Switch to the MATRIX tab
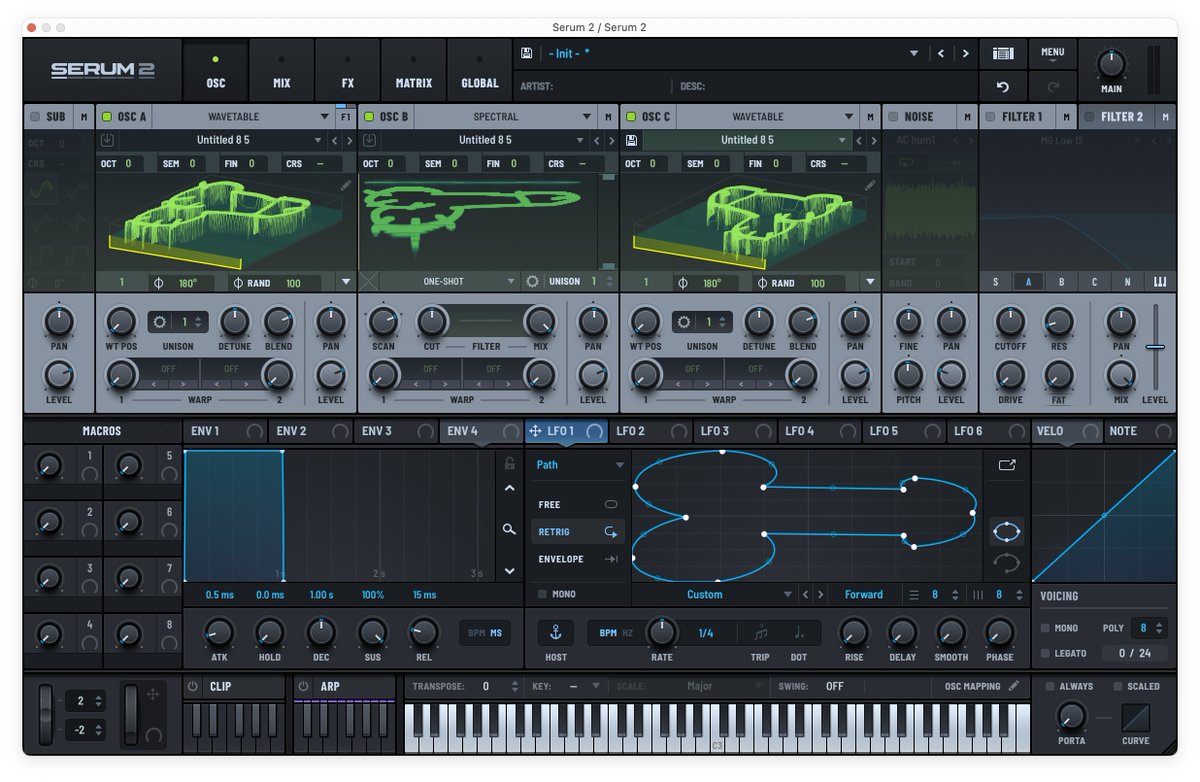Screen dimensions: 1200x782 point(413,71)
